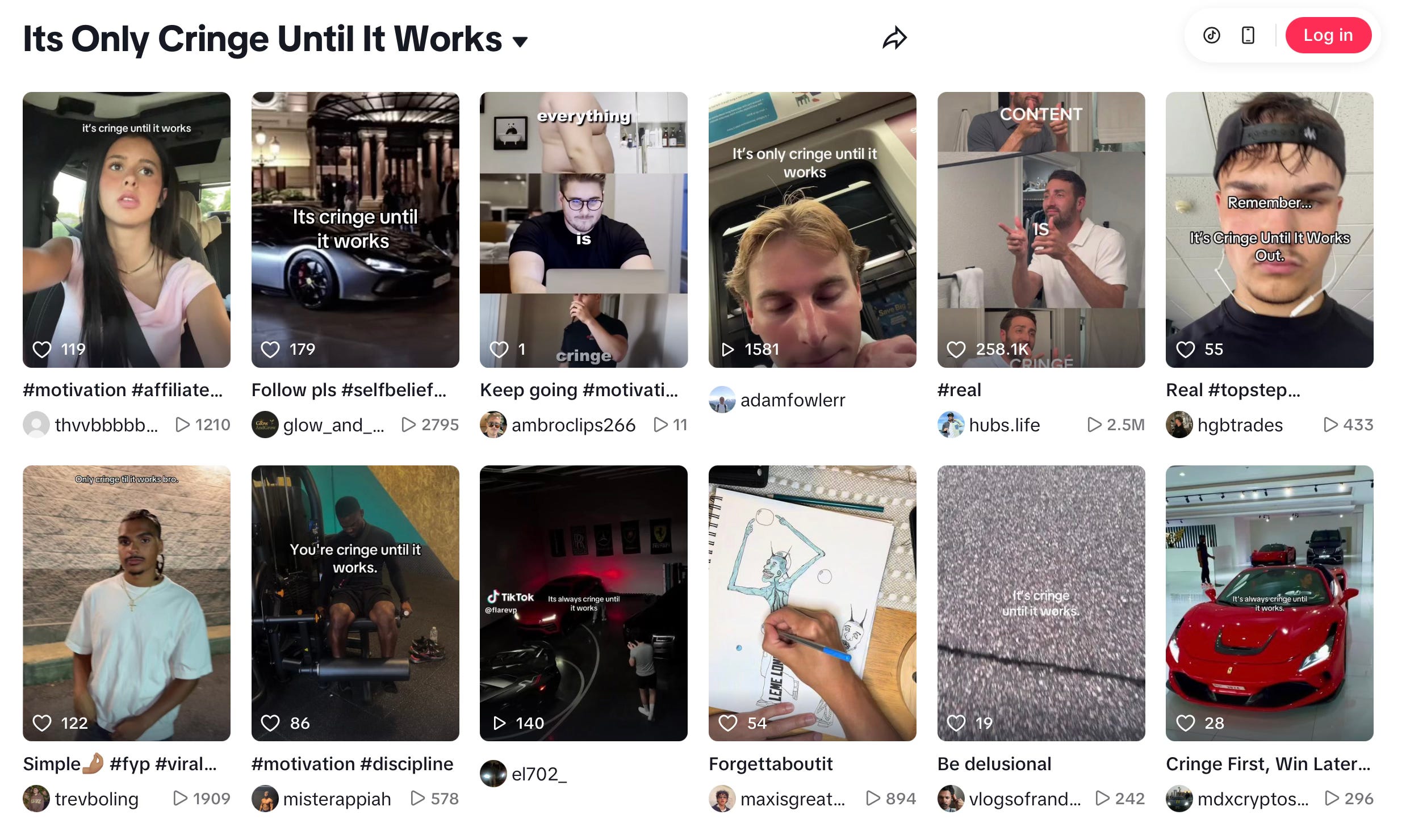Click 'Its Only Cringe Until It Works' heading
Screen dimensions: 1406x840
coord(262,39)
